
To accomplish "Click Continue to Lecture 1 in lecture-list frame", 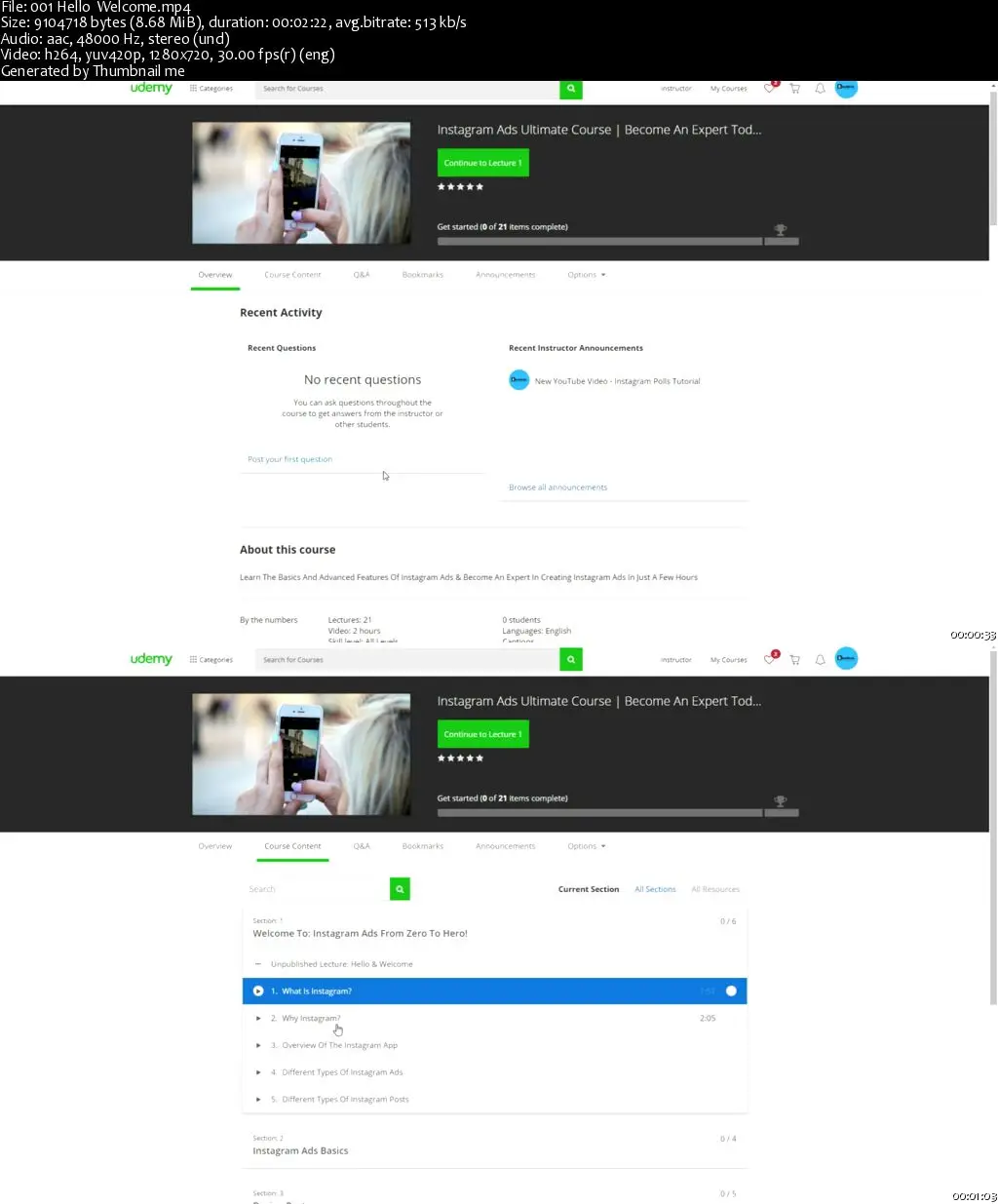I will (x=483, y=734).
